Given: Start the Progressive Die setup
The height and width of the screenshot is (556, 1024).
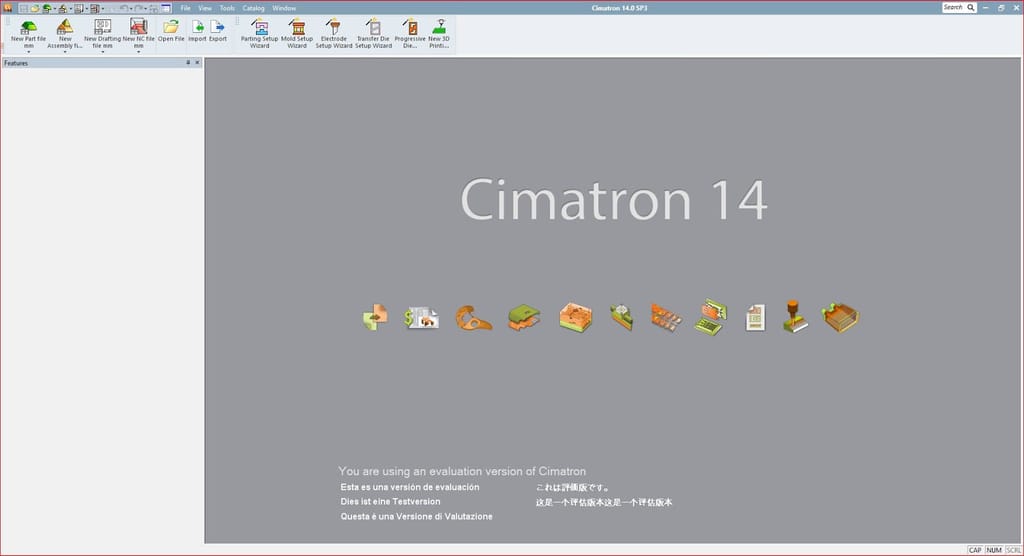Looking at the screenshot, I should tap(410, 33).
